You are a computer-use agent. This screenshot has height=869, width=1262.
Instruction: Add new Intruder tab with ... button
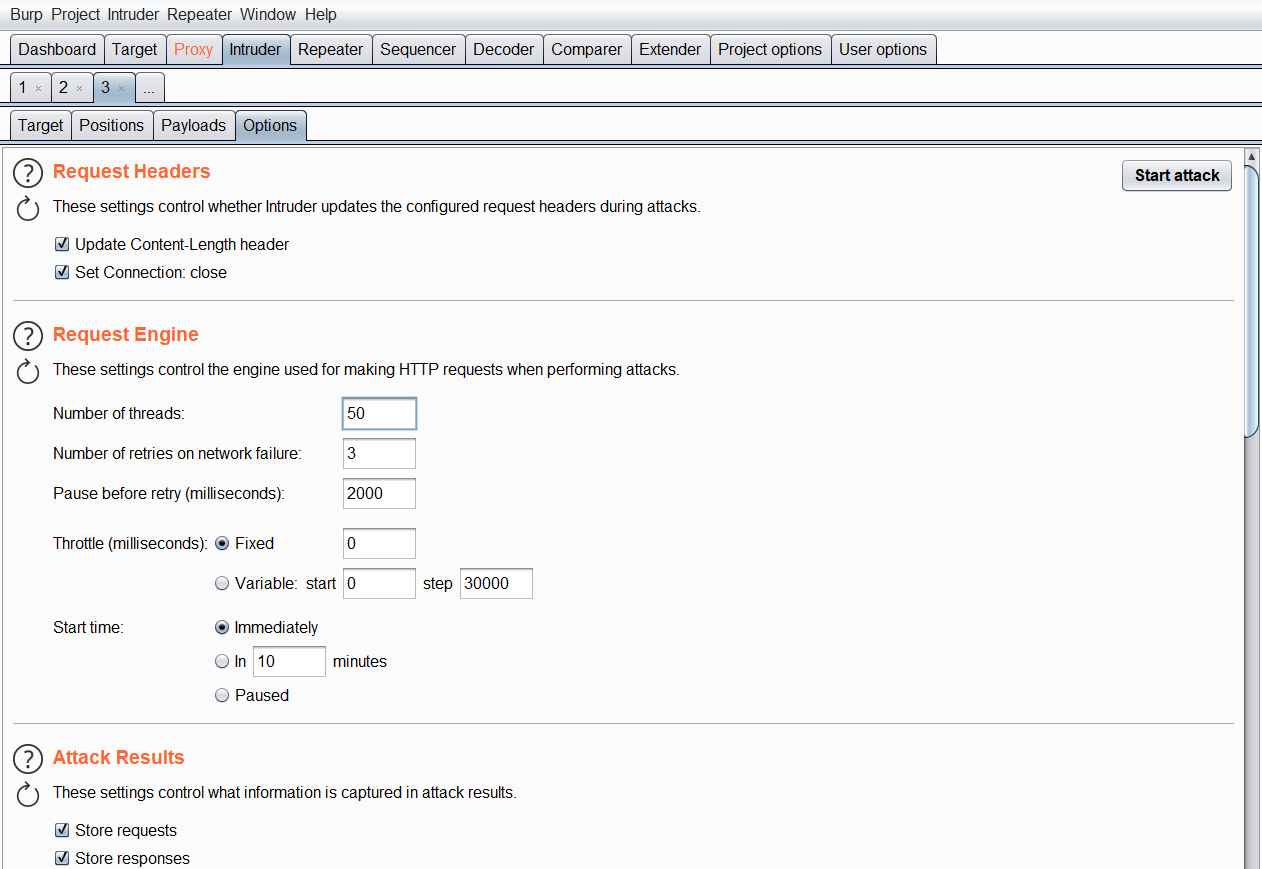point(149,88)
